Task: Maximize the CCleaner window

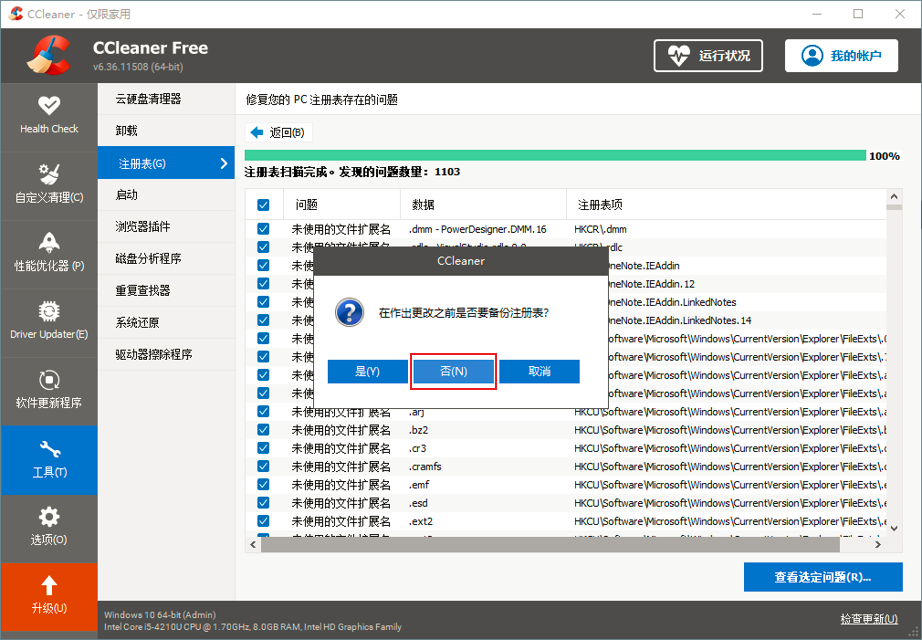Action: [x=858, y=14]
